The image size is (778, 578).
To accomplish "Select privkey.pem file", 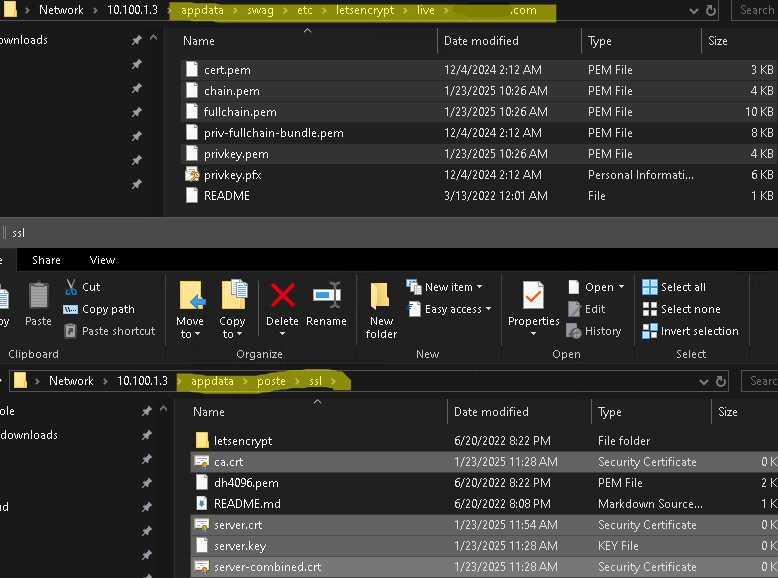I will [x=479, y=154].
